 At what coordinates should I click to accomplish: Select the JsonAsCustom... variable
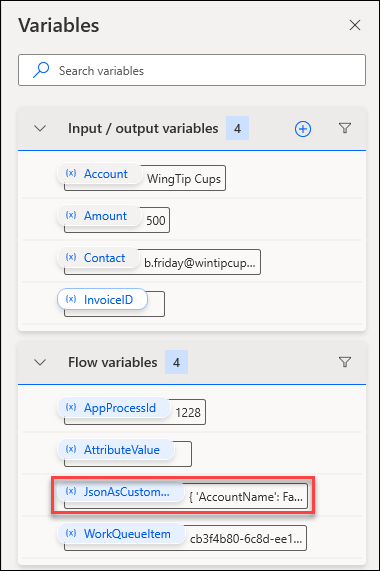(x=120, y=492)
